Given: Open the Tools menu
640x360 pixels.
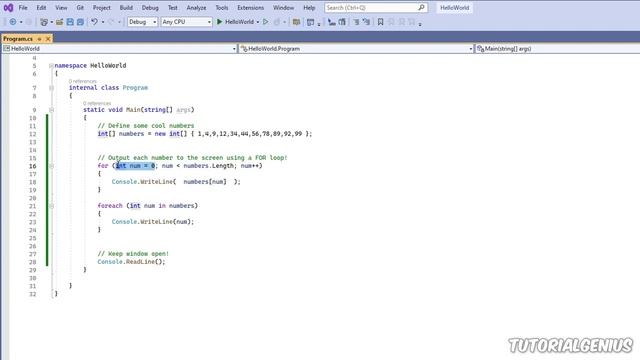Looking at the screenshot, I should pos(222,8).
